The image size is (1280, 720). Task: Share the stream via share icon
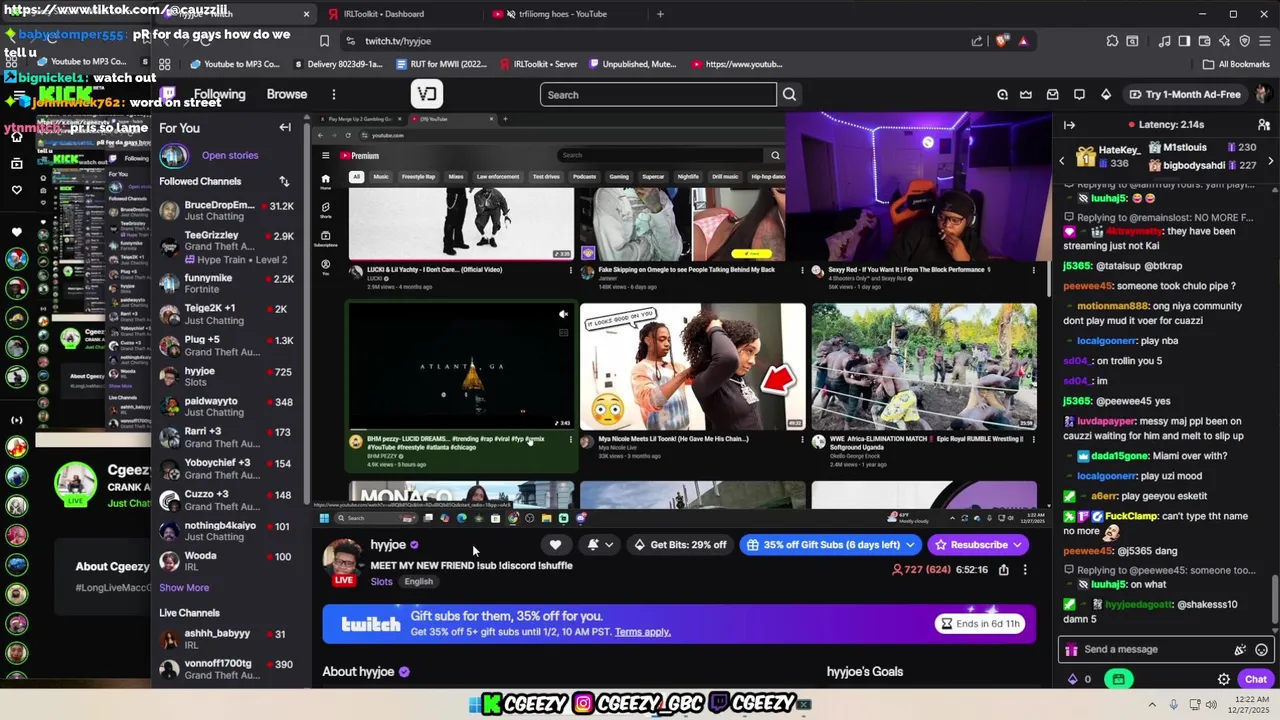click(1003, 570)
